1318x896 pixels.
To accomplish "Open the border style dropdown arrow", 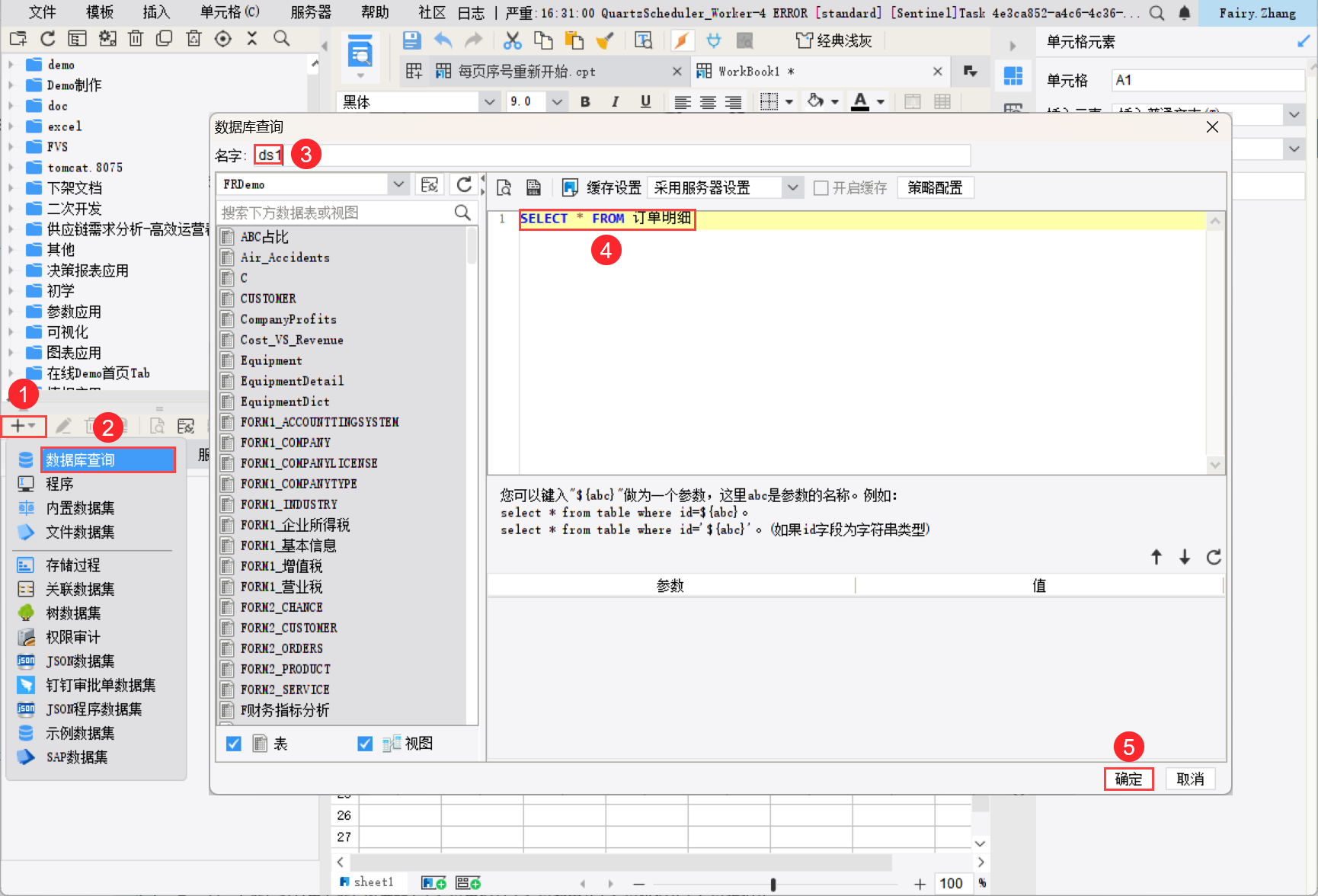I will point(789,101).
